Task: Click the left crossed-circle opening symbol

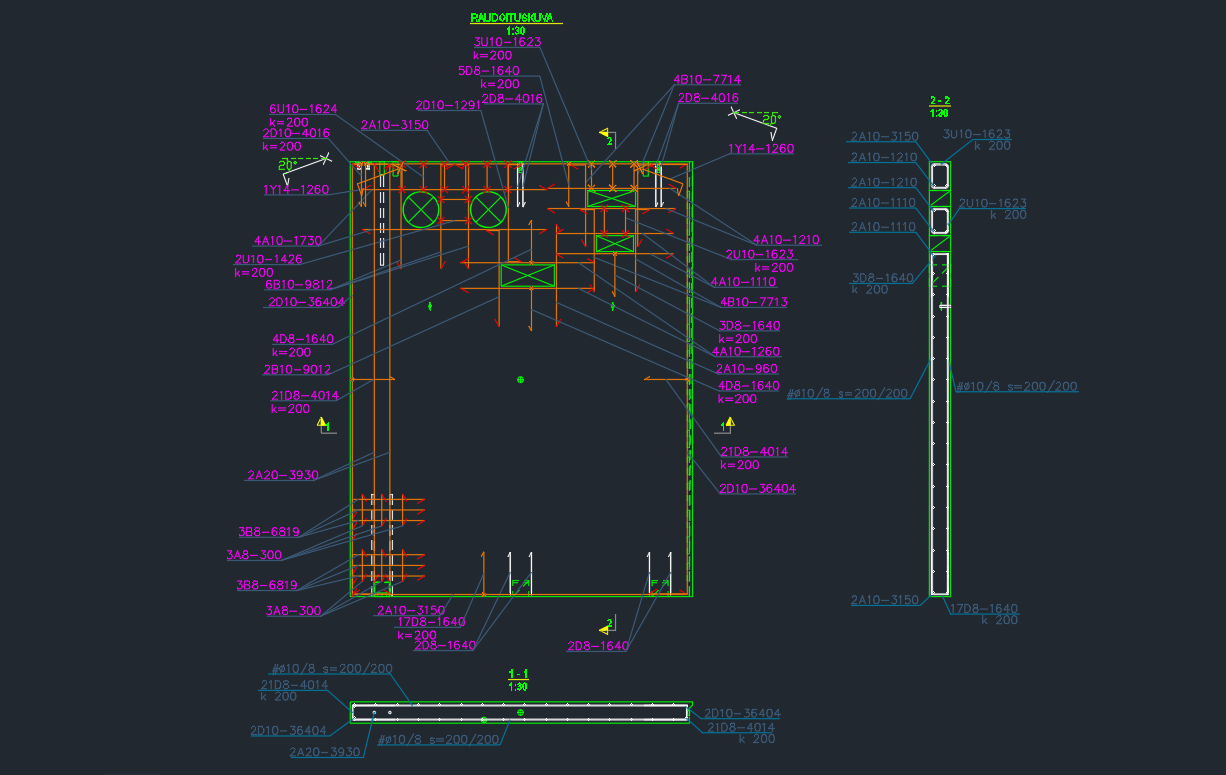Action: [x=420, y=209]
